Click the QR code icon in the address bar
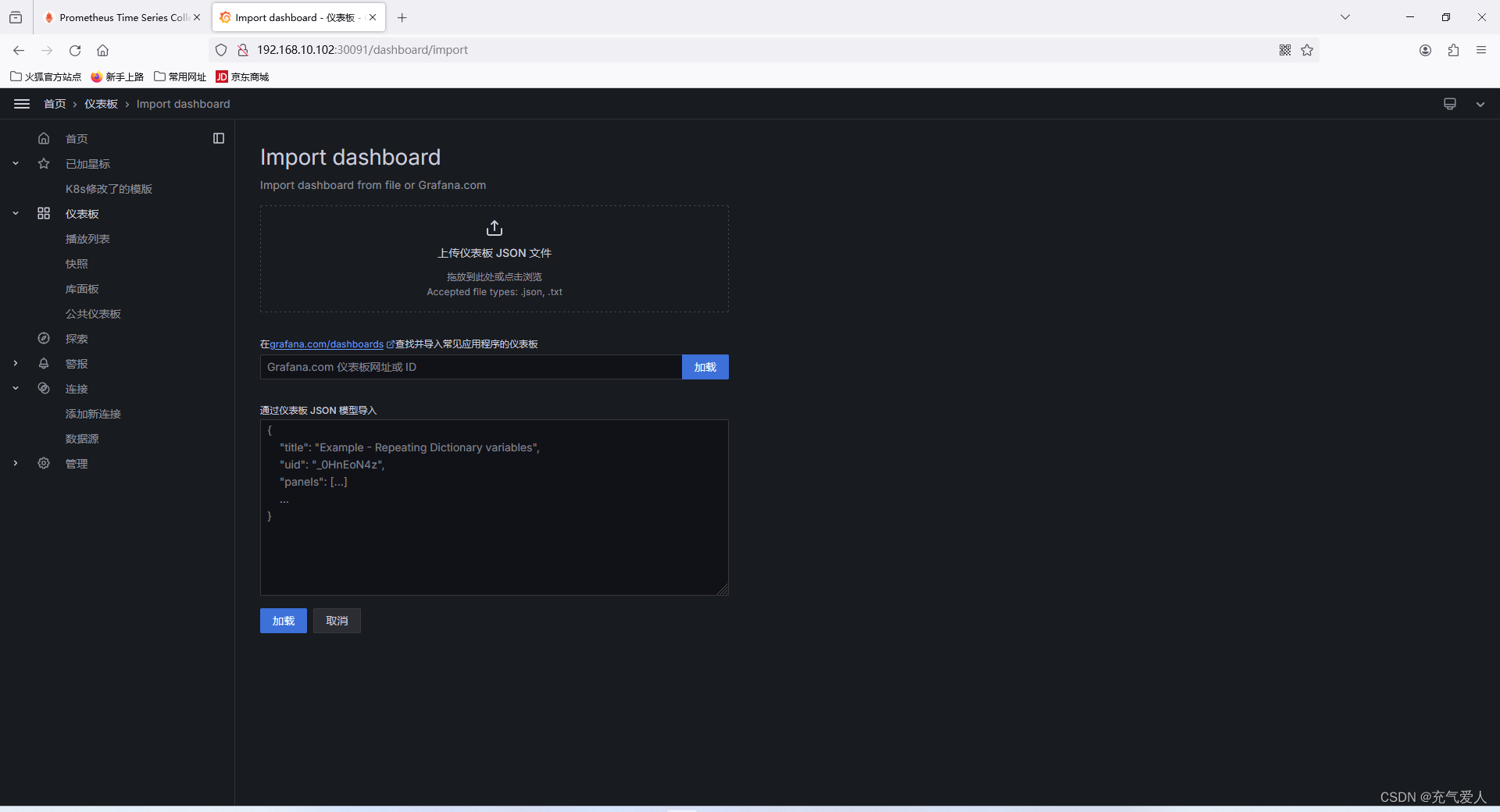Screen dimensions: 1500x812 coord(1285,50)
